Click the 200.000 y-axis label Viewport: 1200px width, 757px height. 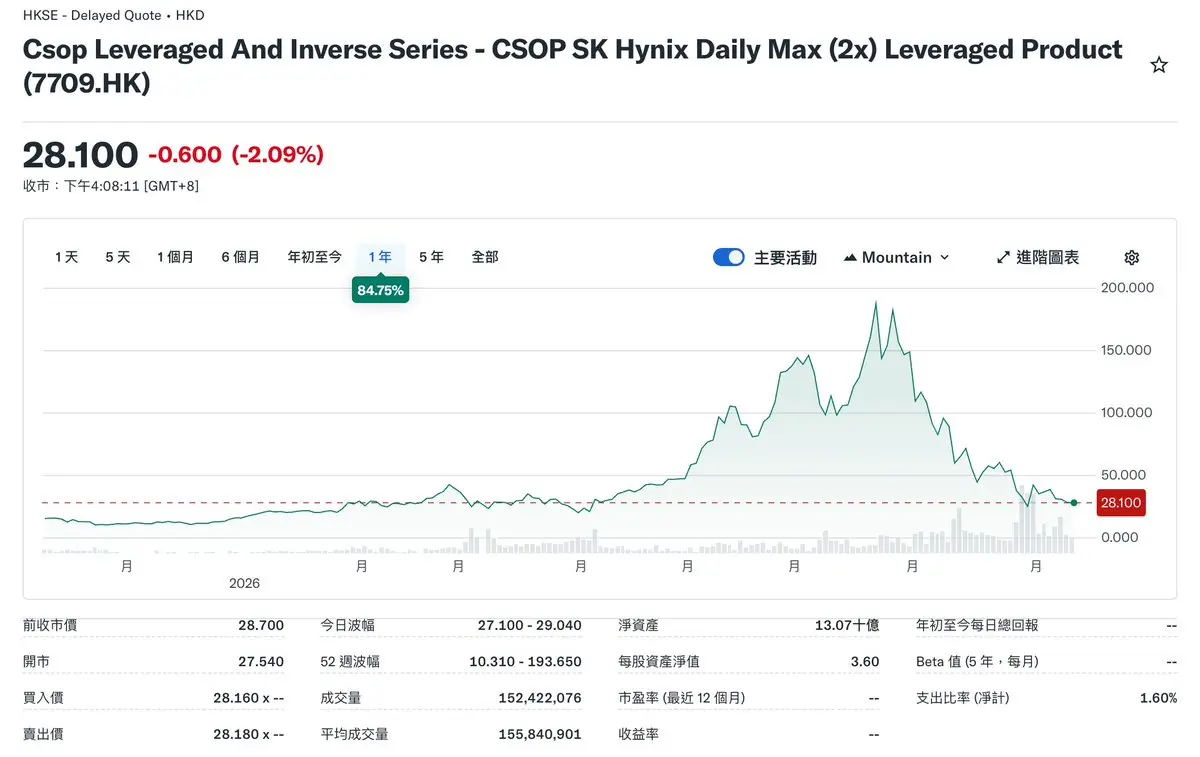tap(1127, 288)
